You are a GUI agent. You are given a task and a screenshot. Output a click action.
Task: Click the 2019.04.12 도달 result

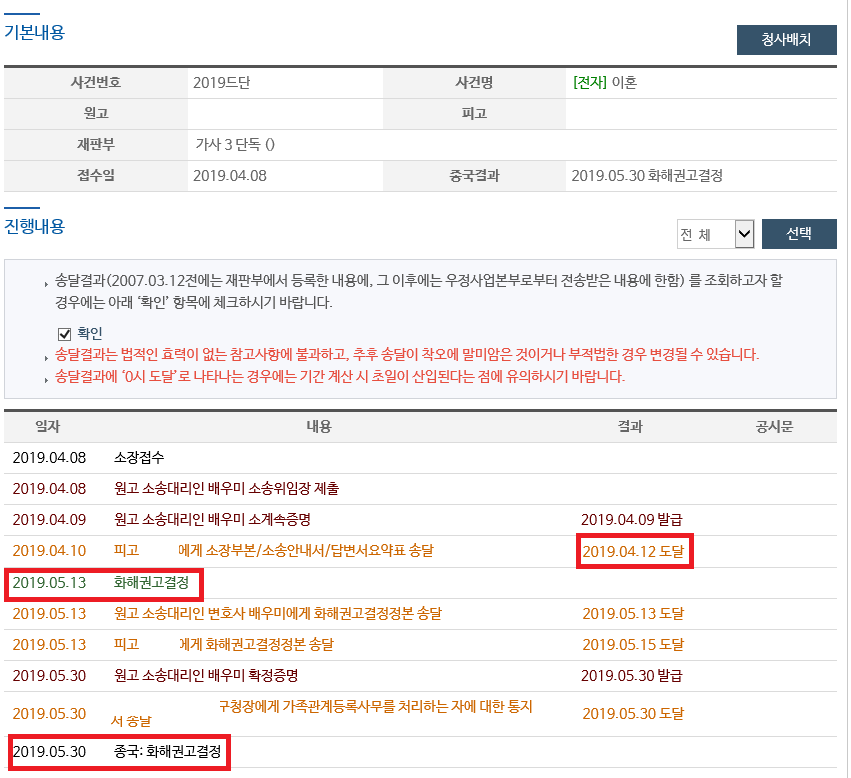pos(633,552)
